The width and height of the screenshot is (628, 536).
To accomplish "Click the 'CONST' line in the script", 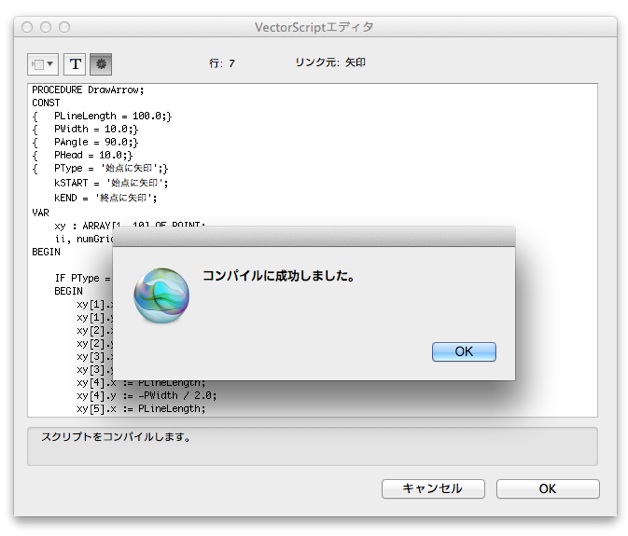I will point(46,103).
